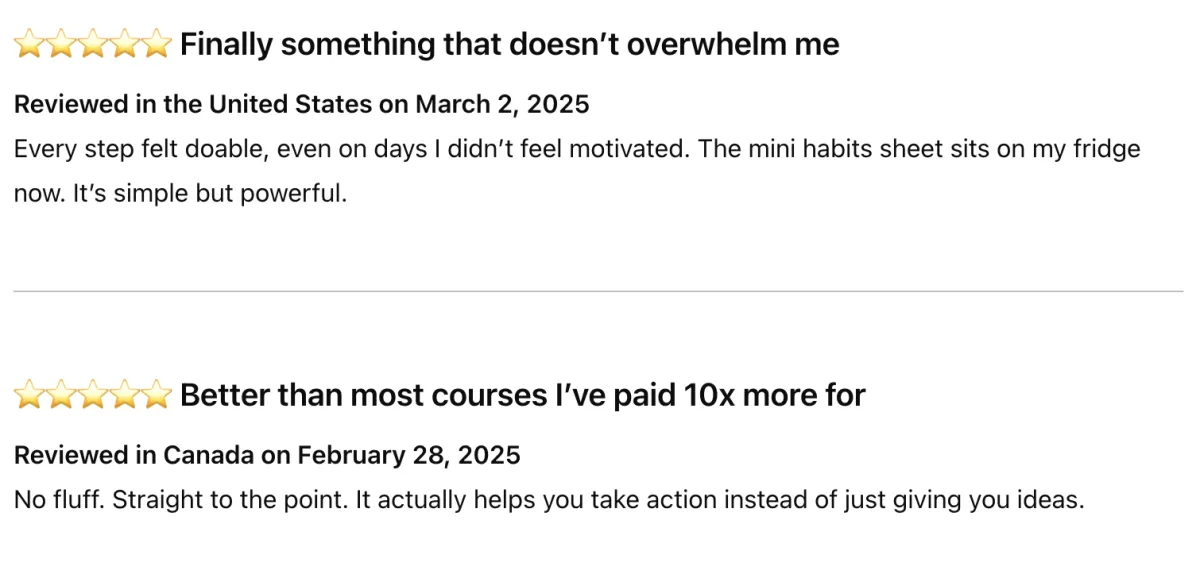1200x578 pixels.
Task: Click the 'February 28, 2025' review date
Action: (409, 455)
